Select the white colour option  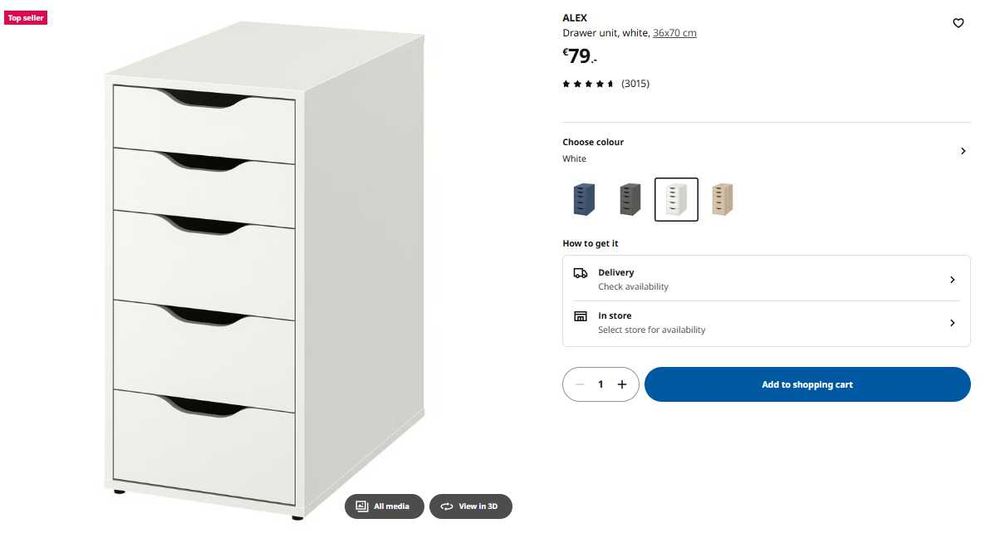coord(676,199)
